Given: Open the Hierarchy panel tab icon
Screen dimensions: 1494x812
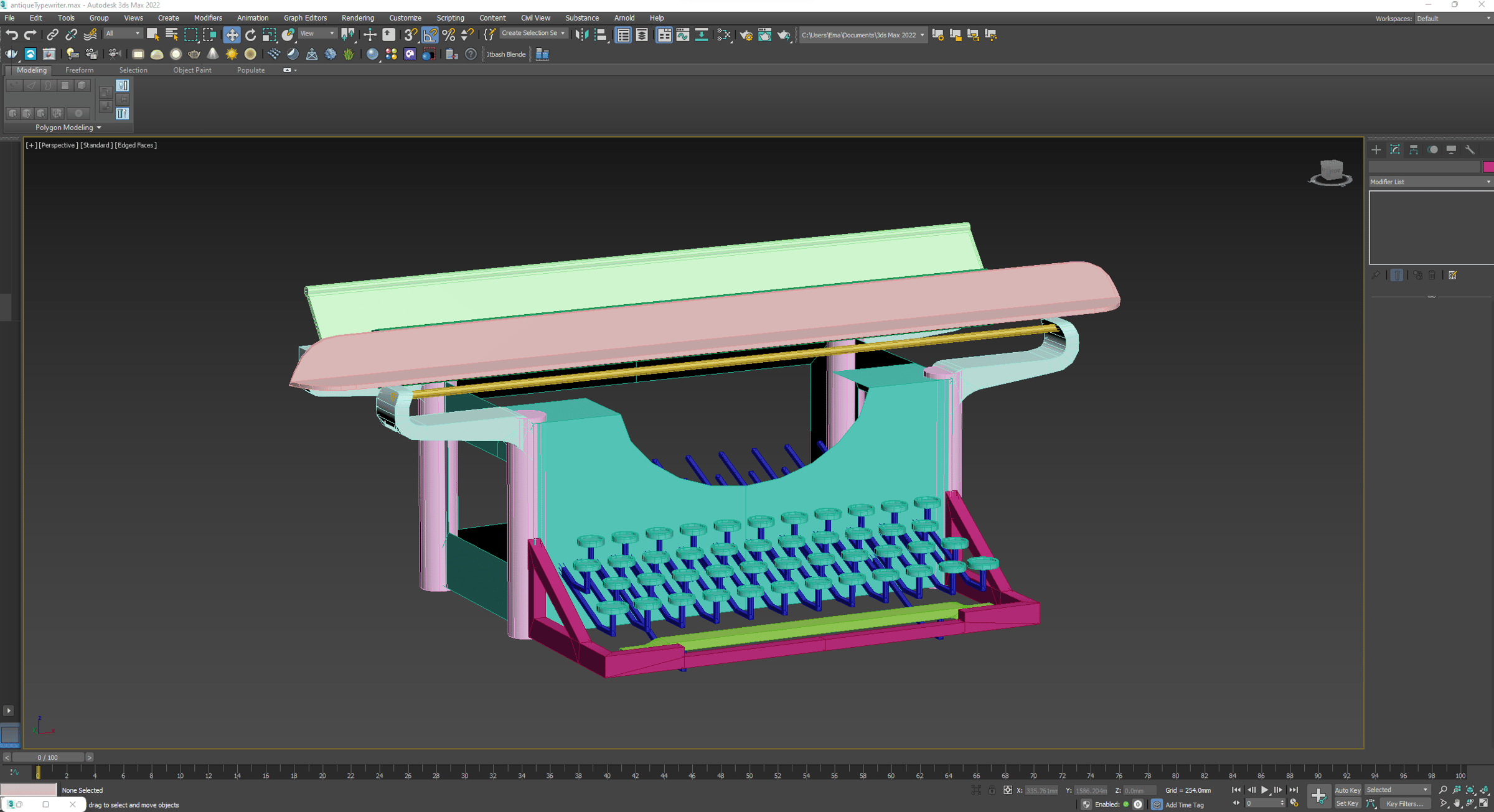Looking at the screenshot, I should pyautogui.click(x=1414, y=150).
